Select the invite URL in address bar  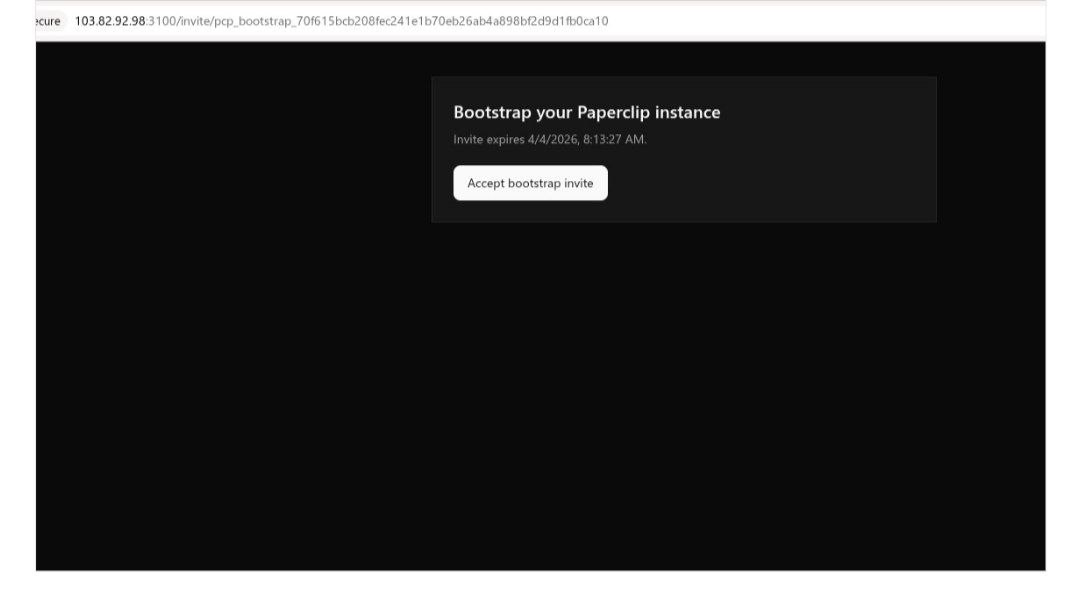(342, 21)
